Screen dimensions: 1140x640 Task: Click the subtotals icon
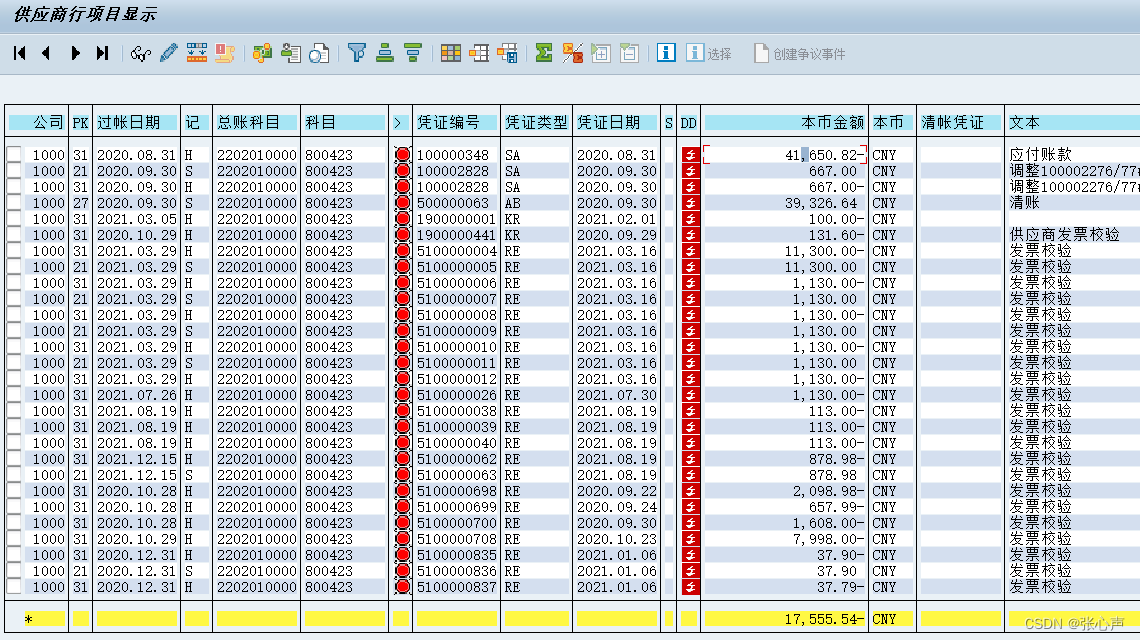(x=572, y=52)
